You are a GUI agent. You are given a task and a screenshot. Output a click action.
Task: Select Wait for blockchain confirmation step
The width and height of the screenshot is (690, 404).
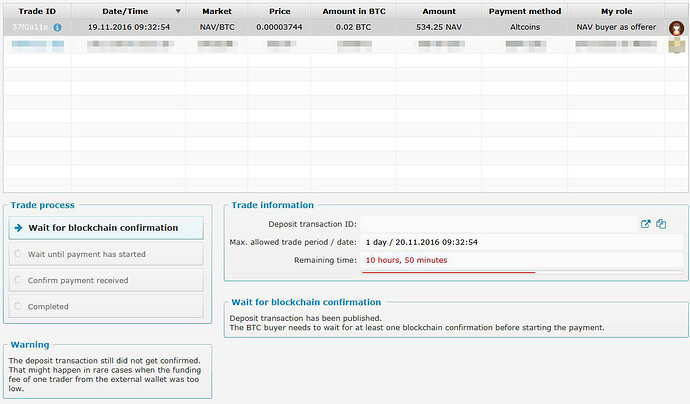[106, 228]
